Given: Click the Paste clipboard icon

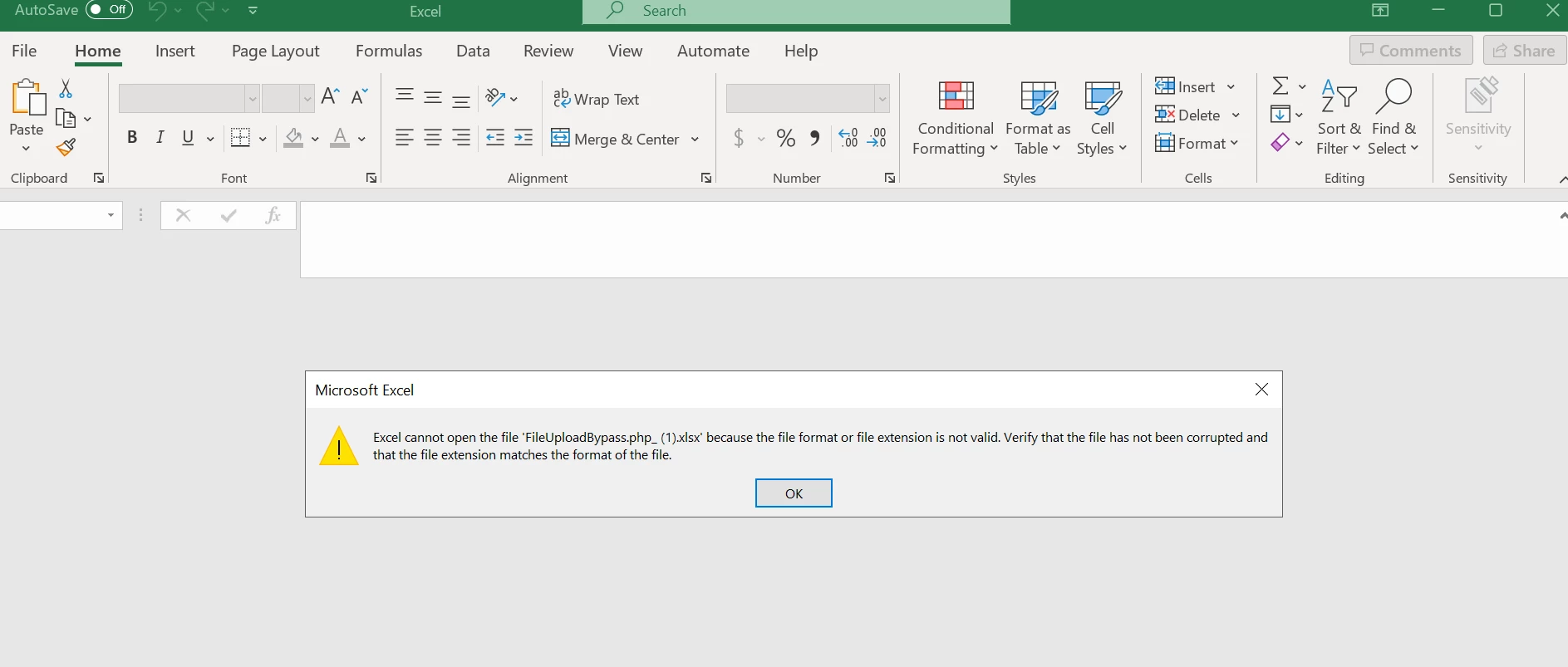Looking at the screenshot, I should [x=27, y=98].
